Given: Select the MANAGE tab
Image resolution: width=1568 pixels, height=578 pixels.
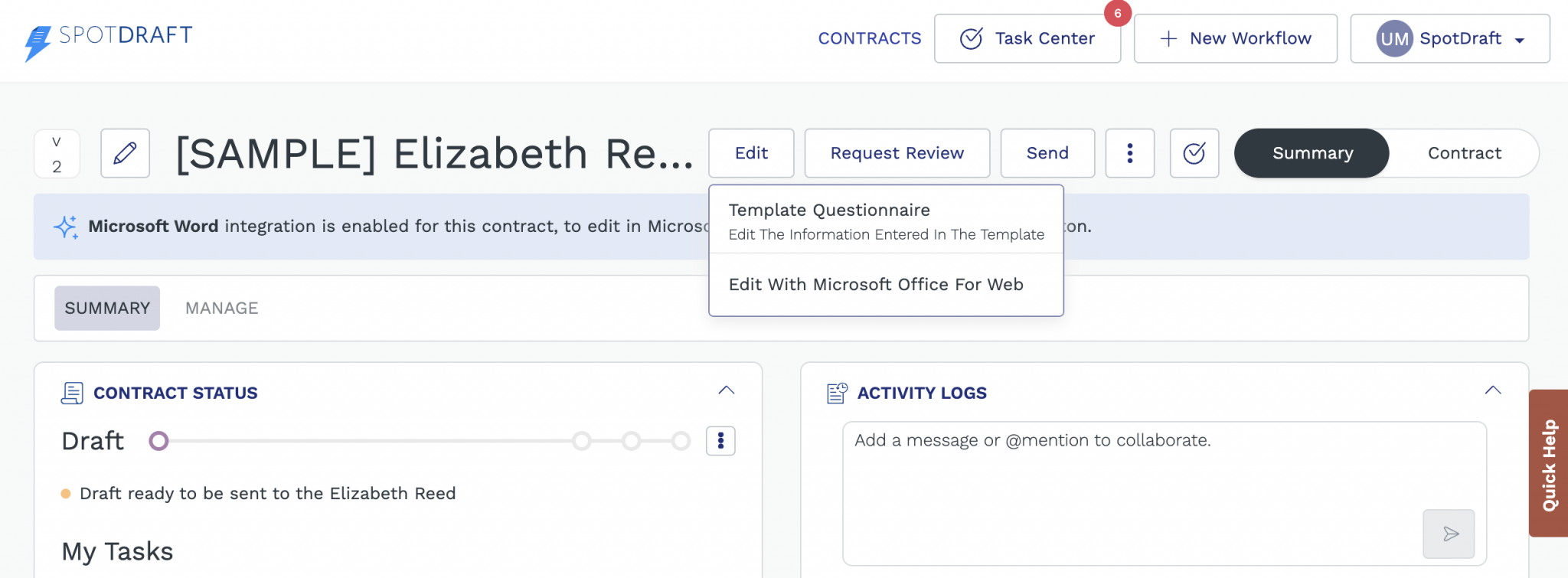Looking at the screenshot, I should [222, 308].
